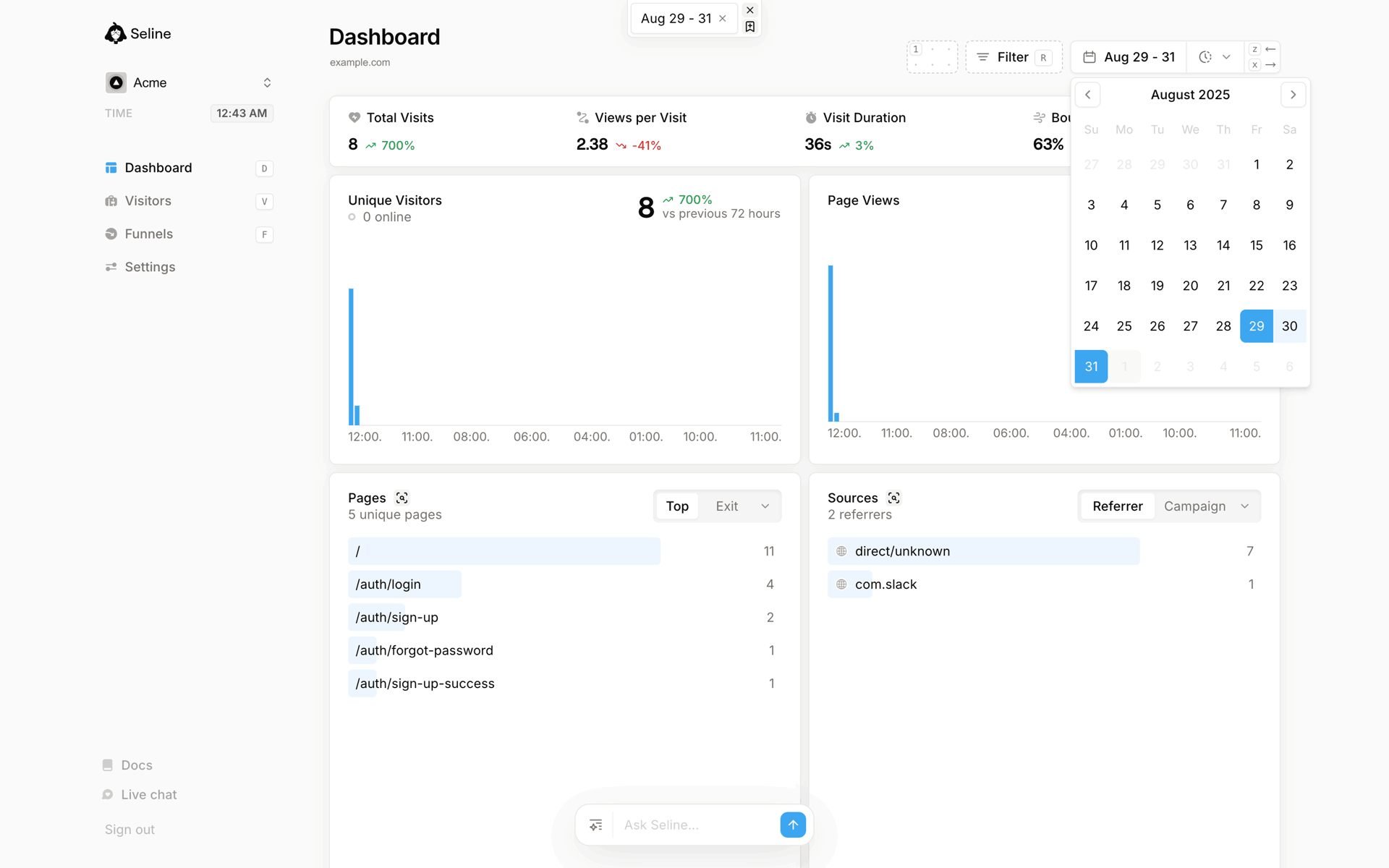
Task: Filter by /auth/sign-up-success page
Action: point(564,684)
